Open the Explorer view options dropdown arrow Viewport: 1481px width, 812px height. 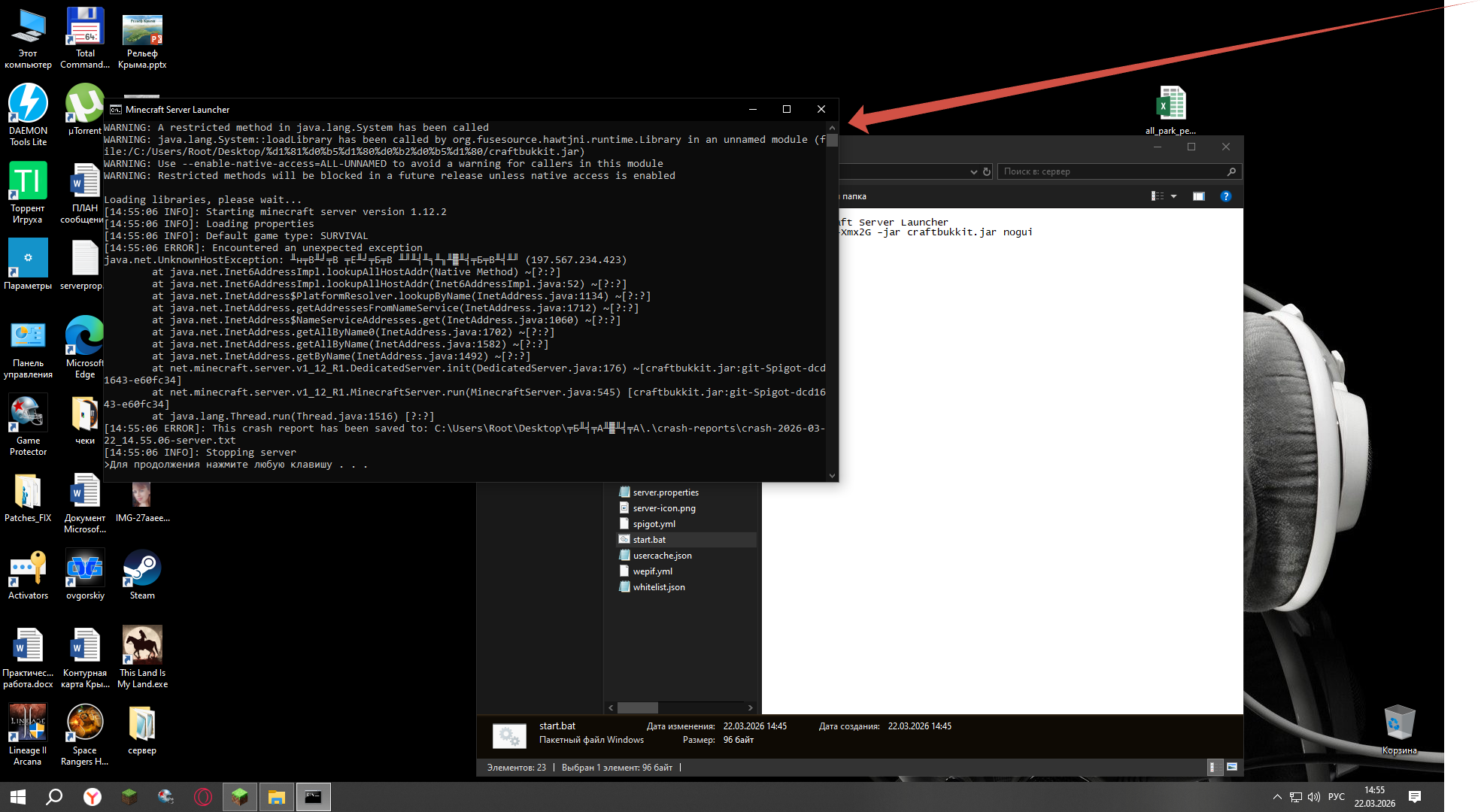click(x=1173, y=196)
